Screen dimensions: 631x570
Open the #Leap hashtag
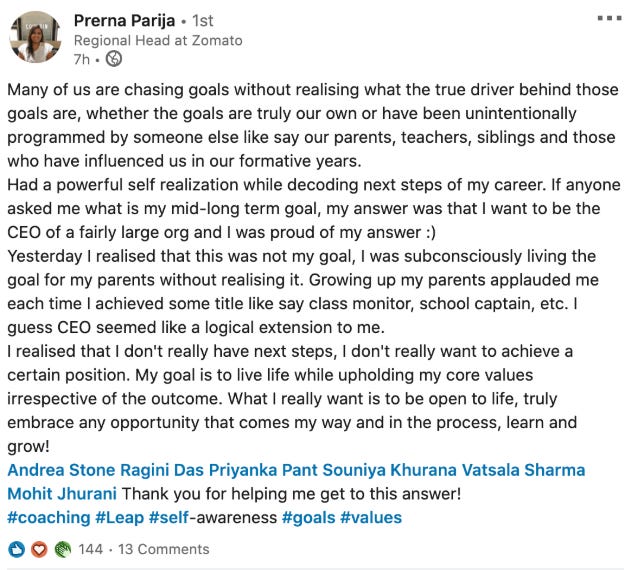point(120,517)
